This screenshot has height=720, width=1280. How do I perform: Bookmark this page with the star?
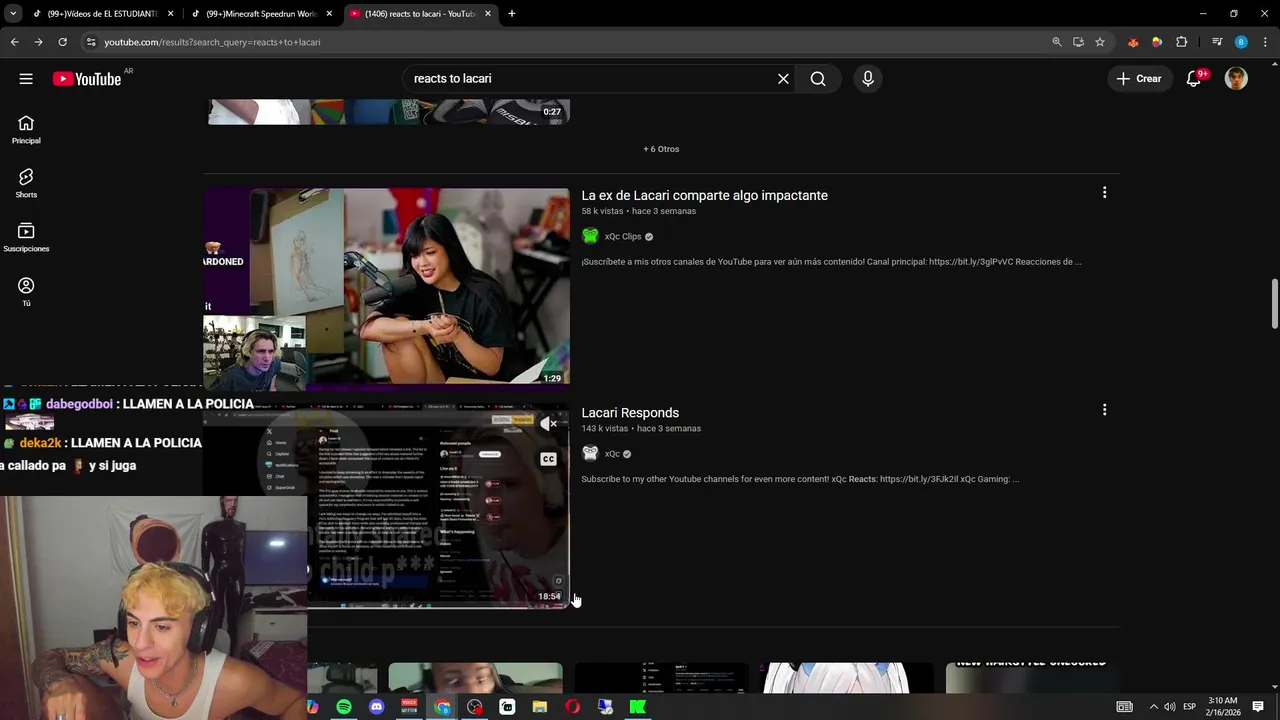(1100, 42)
